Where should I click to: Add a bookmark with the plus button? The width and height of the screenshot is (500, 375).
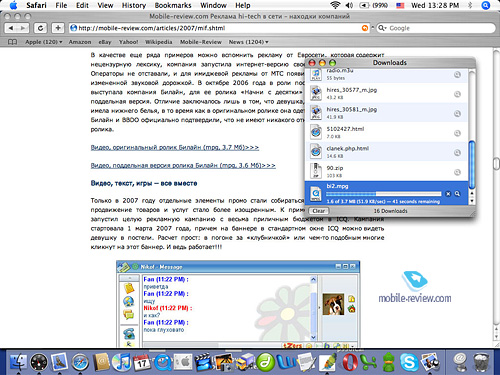(x=58, y=28)
